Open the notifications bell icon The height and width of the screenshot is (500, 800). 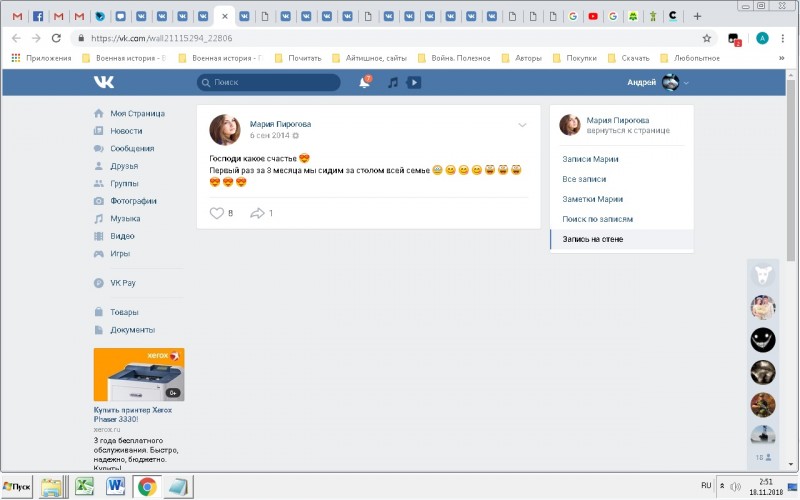tap(365, 82)
